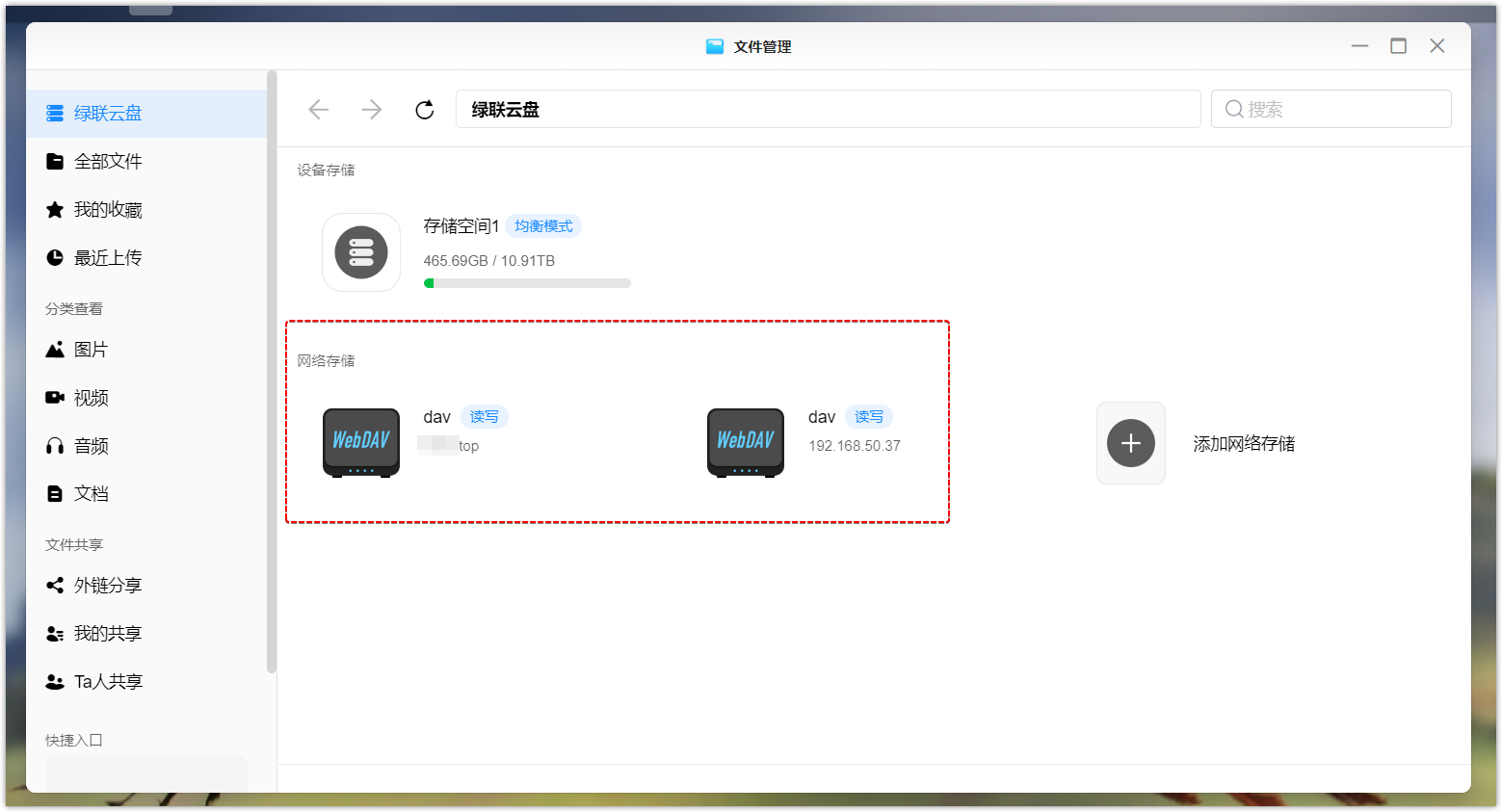Maximize the 文件管理 window
The height and width of the screenshot is (812, 1502).
(1398, 46)
